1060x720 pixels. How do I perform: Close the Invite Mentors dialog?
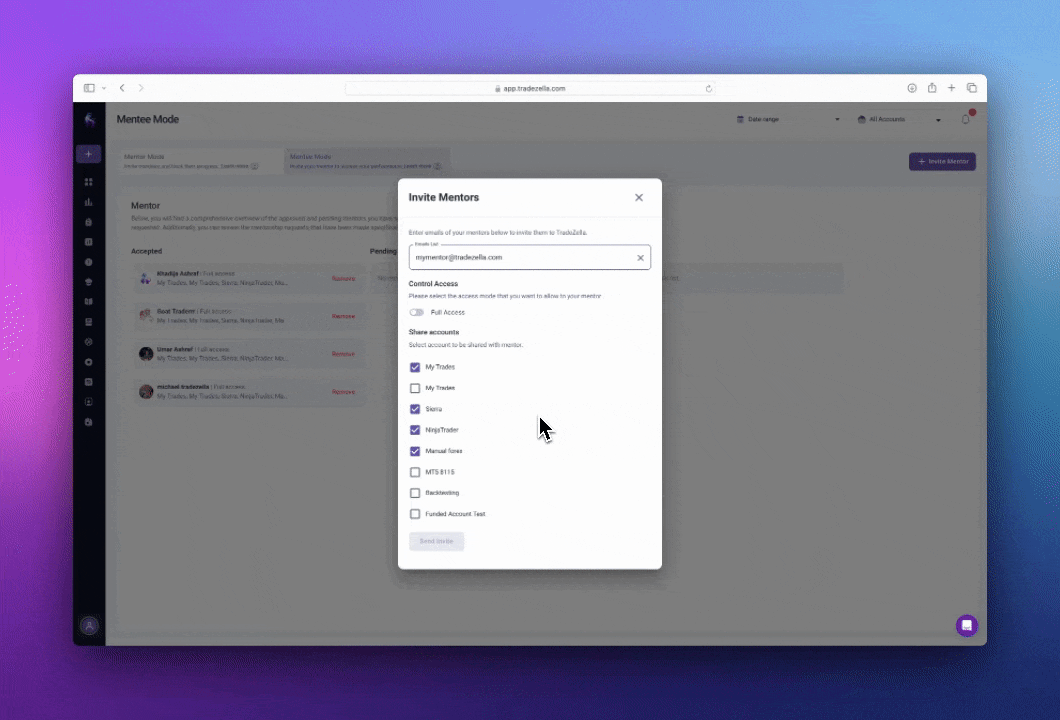[x=639, y=197]
